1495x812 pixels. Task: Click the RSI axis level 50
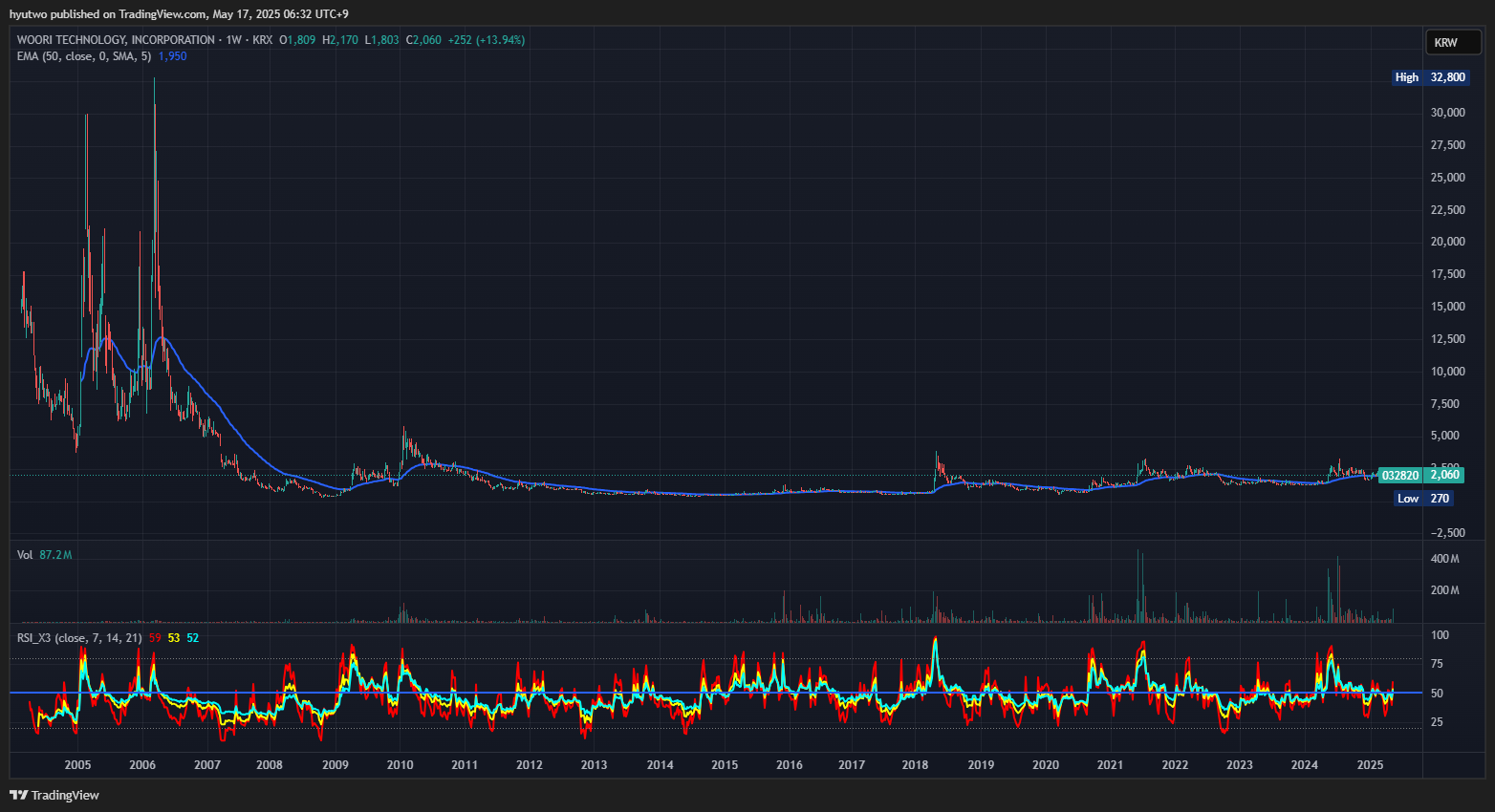click(1437, 694)
